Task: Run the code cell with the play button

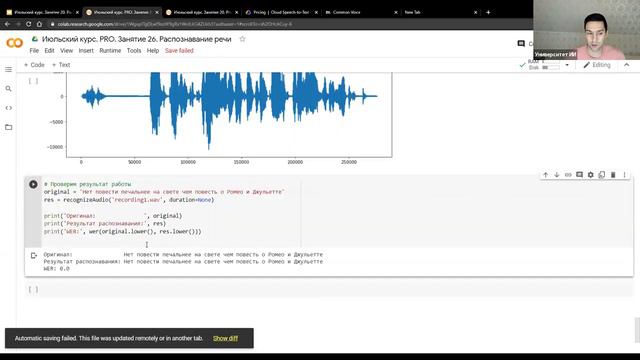Action: click(x=33, y=184)
